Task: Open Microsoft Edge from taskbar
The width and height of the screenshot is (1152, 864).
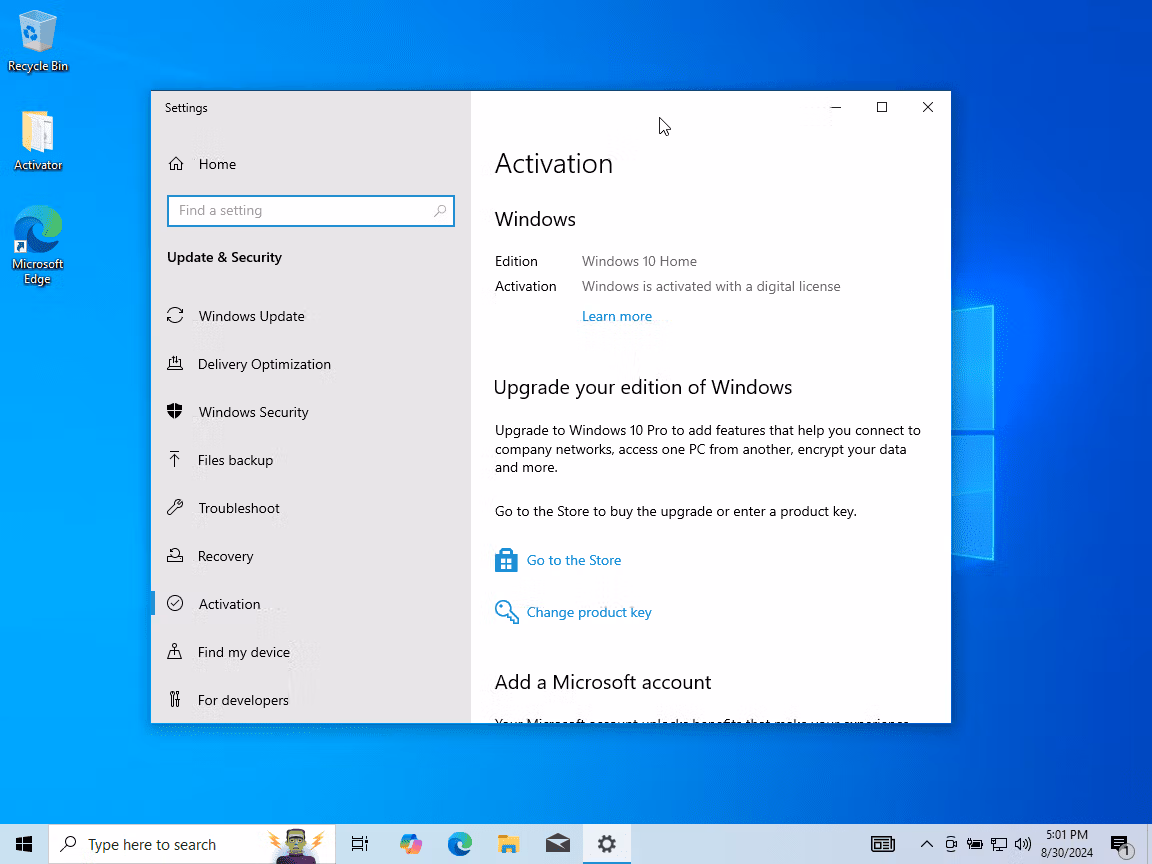Action: point(460,844)
